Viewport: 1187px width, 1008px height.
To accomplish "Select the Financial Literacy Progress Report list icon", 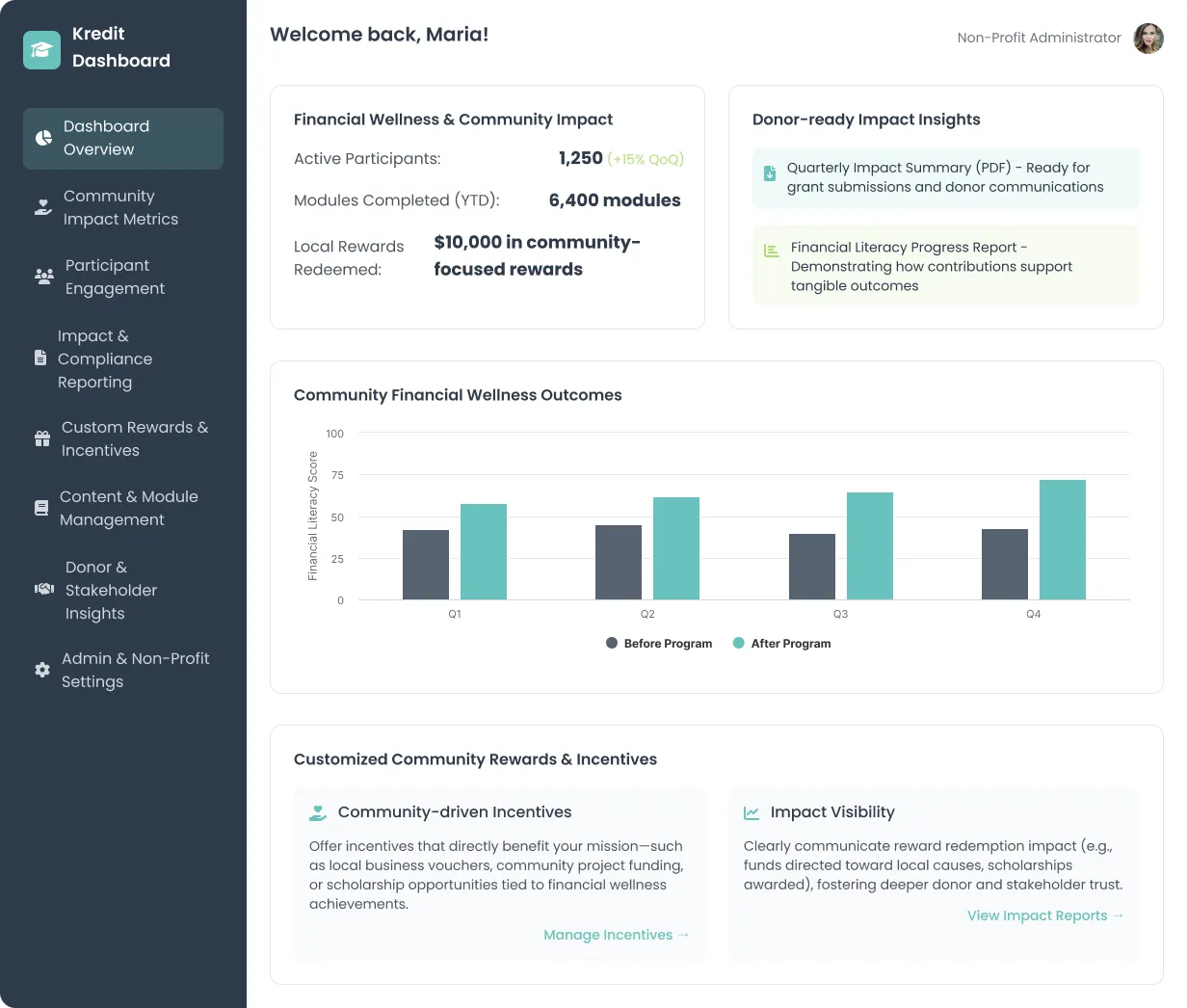I will [x=770, y=250].
